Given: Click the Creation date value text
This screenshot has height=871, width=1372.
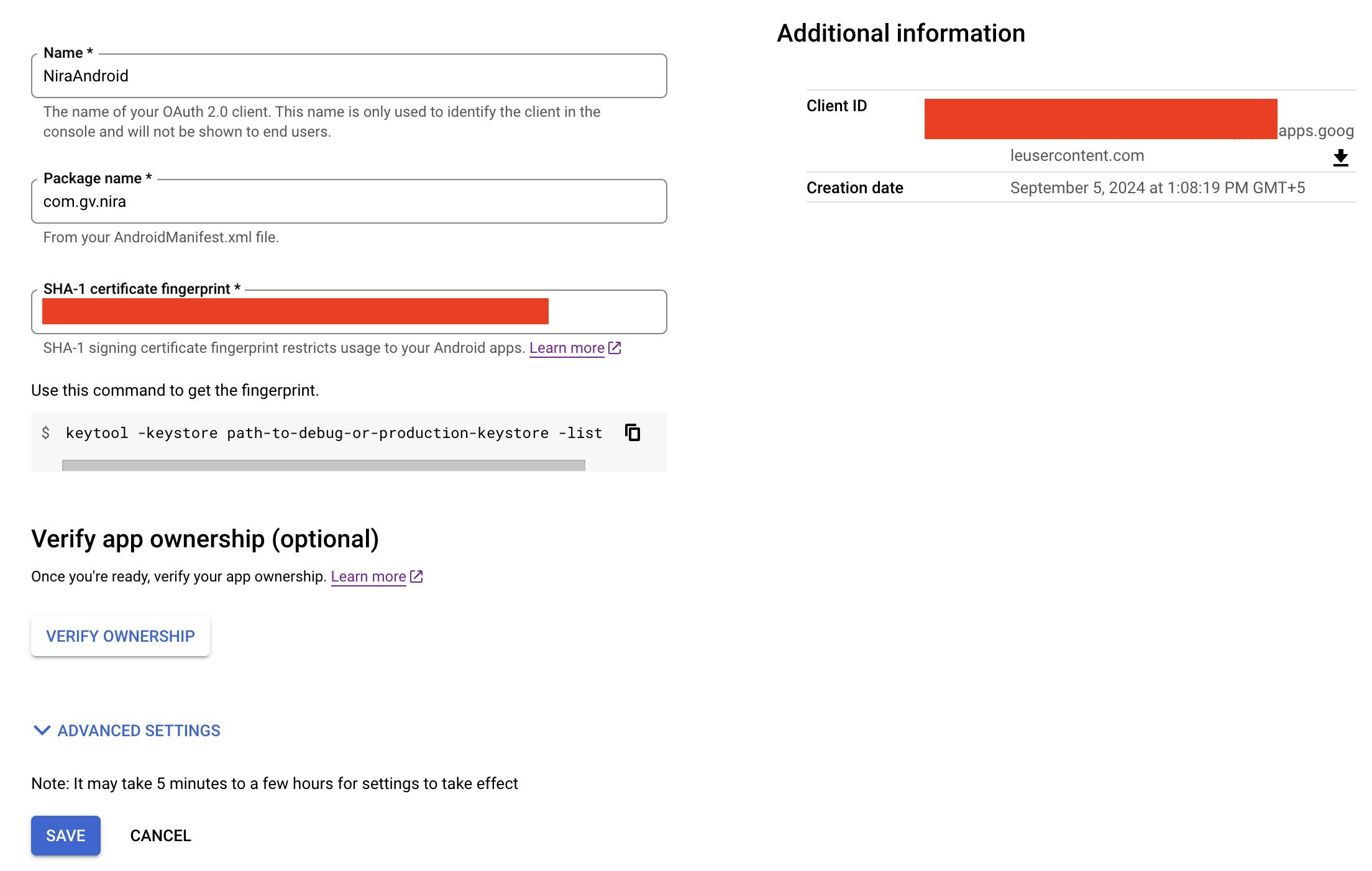Looking at the screenshot, I should click(x=1157, y=188).
